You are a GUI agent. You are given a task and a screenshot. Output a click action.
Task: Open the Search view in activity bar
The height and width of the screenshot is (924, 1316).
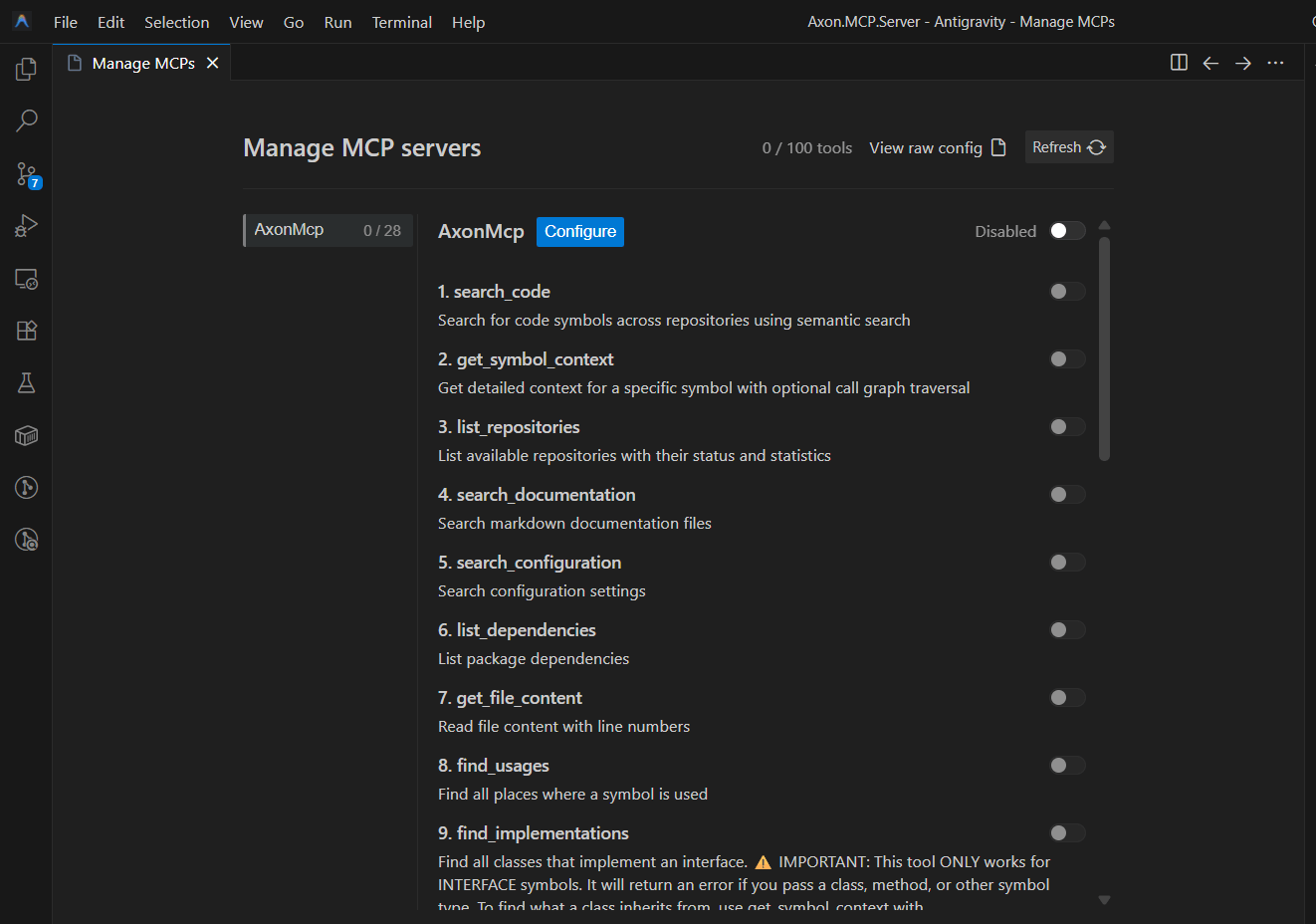click(x=26, y=120)
